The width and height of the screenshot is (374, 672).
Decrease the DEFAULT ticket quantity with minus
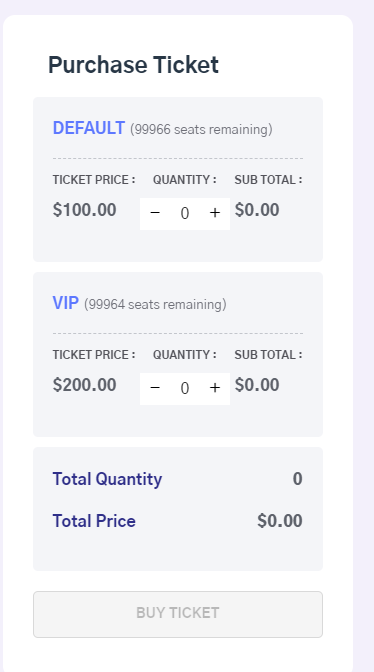click(x=155, y=213)
